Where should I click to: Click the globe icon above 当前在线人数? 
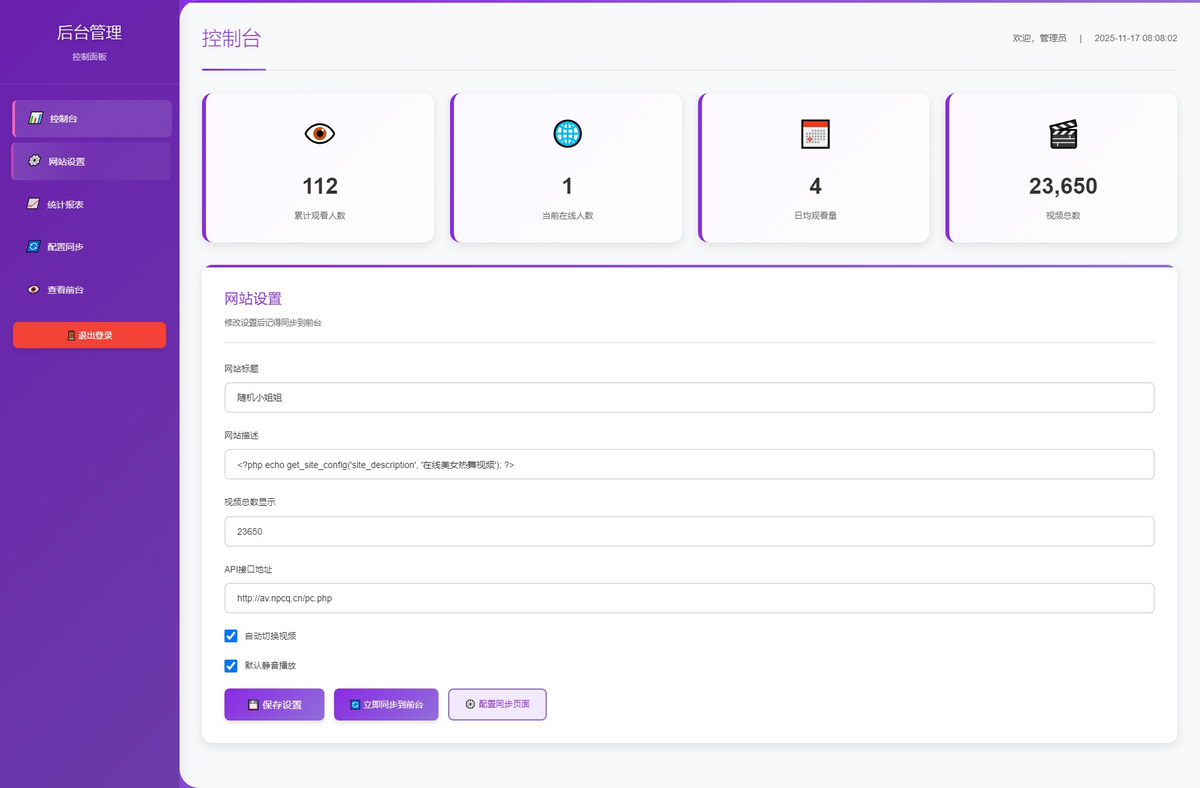coord(567,134)
